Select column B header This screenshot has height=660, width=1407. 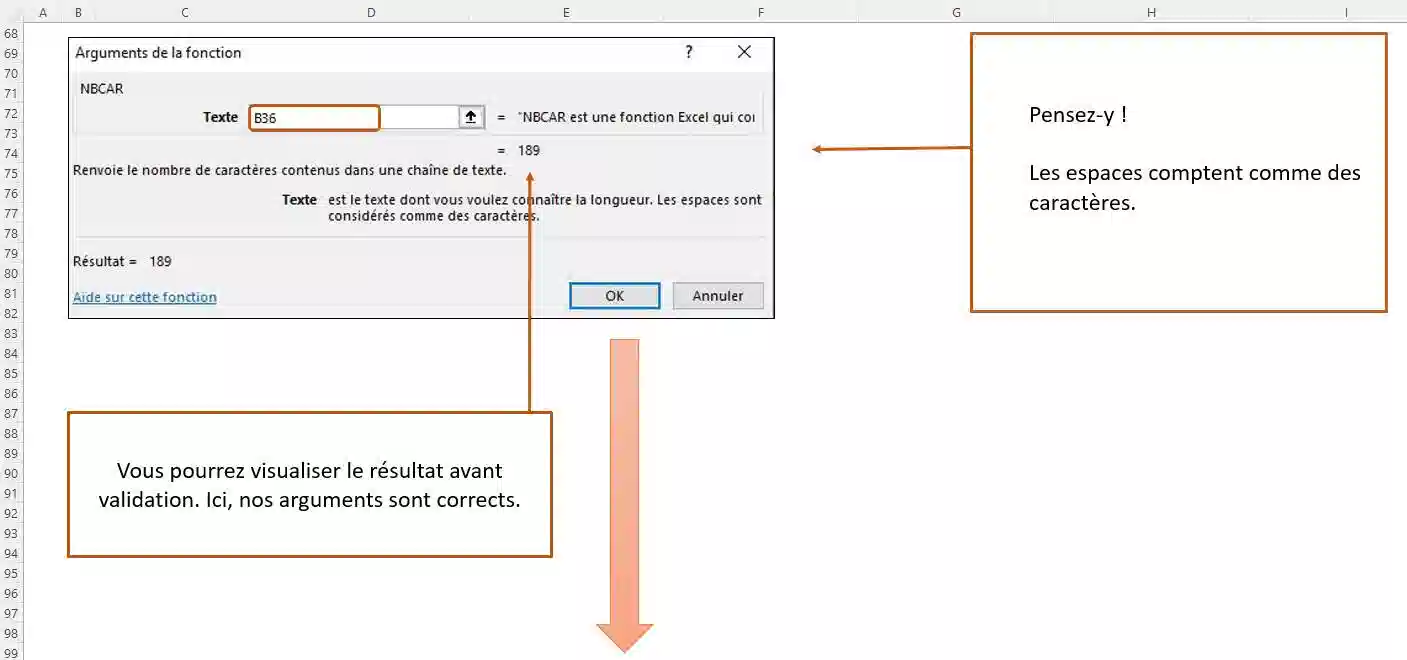[78, 12]
